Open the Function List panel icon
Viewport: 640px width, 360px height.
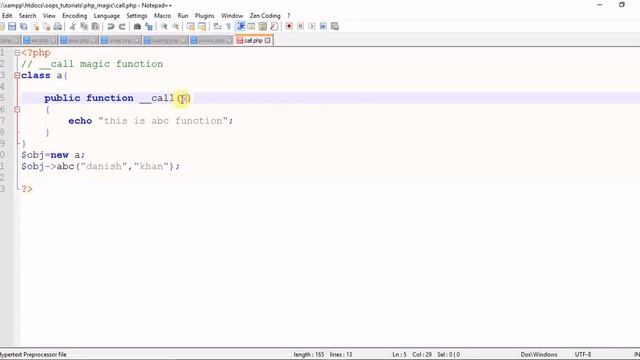point(274,27)
